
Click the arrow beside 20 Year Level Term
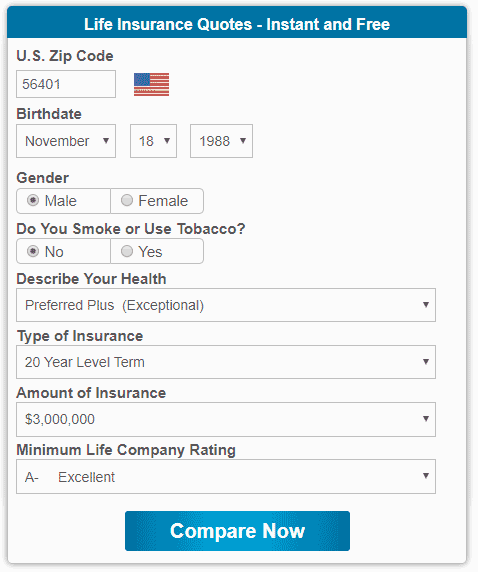click(425, 362)
